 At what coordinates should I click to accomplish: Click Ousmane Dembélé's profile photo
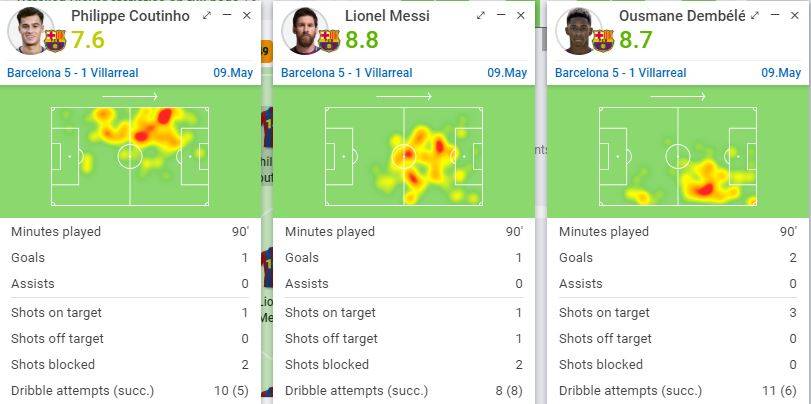pyautogui.click(x=575, y=31)
